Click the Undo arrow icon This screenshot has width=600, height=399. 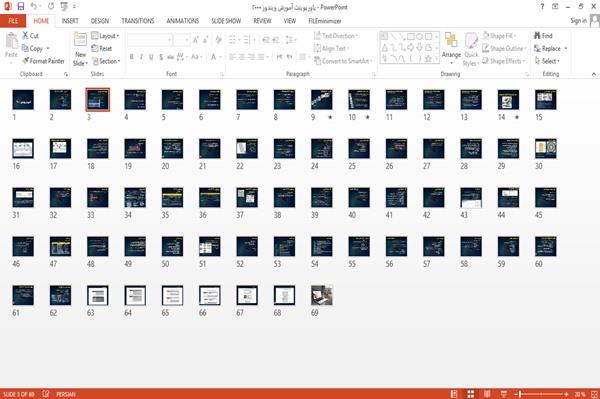pyautogui.click(x=34, y=6)
